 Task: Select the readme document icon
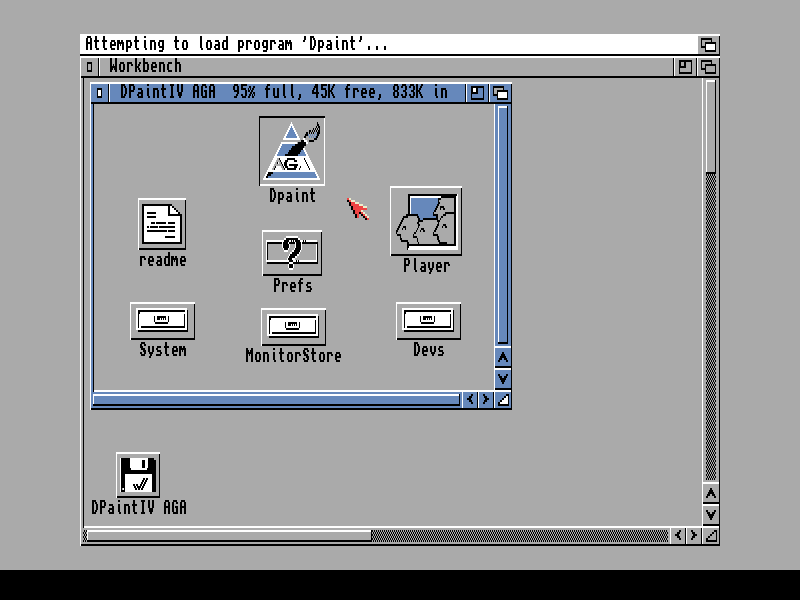click(162, 224)
